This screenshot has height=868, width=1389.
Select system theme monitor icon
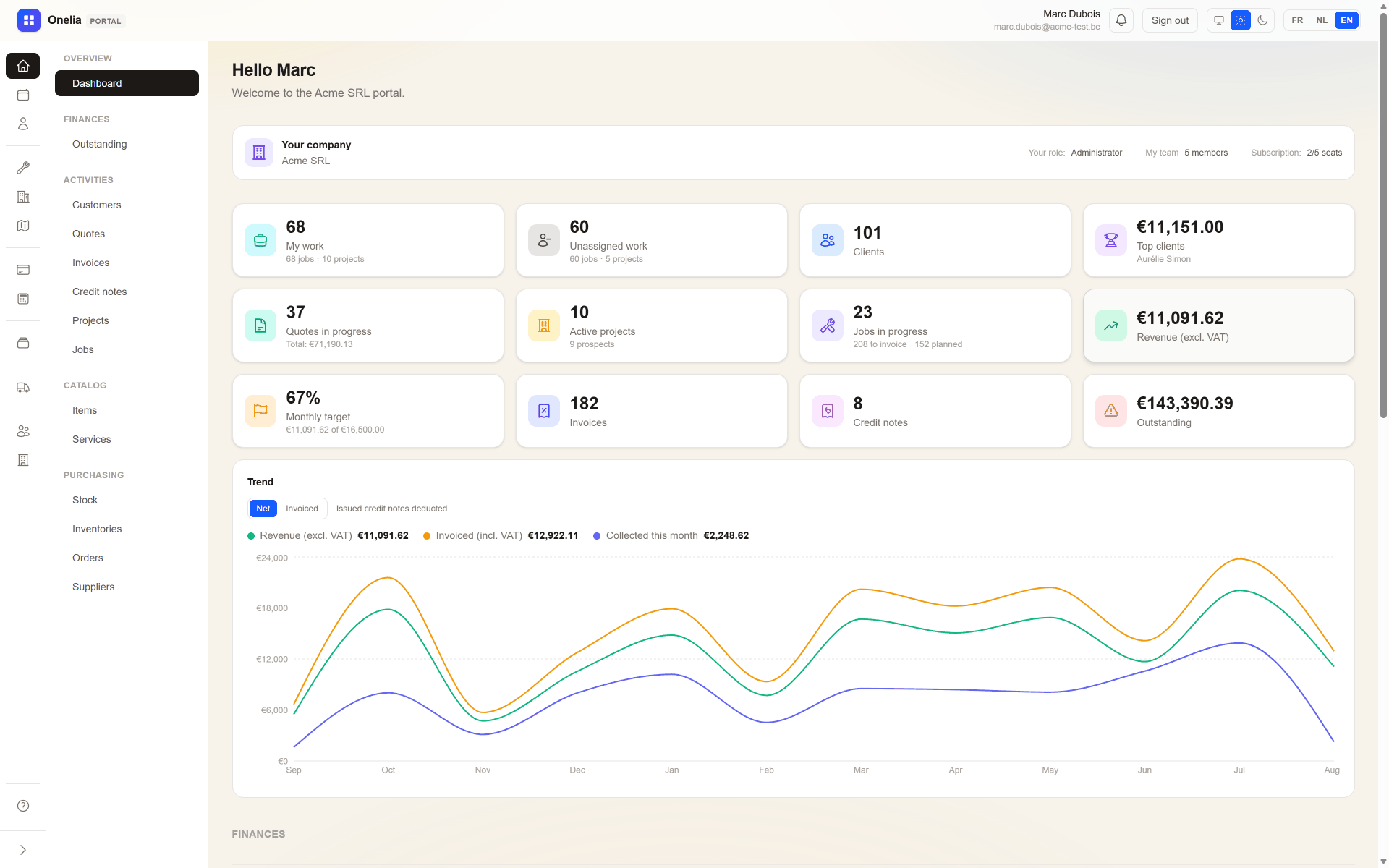pos(1219,20)
